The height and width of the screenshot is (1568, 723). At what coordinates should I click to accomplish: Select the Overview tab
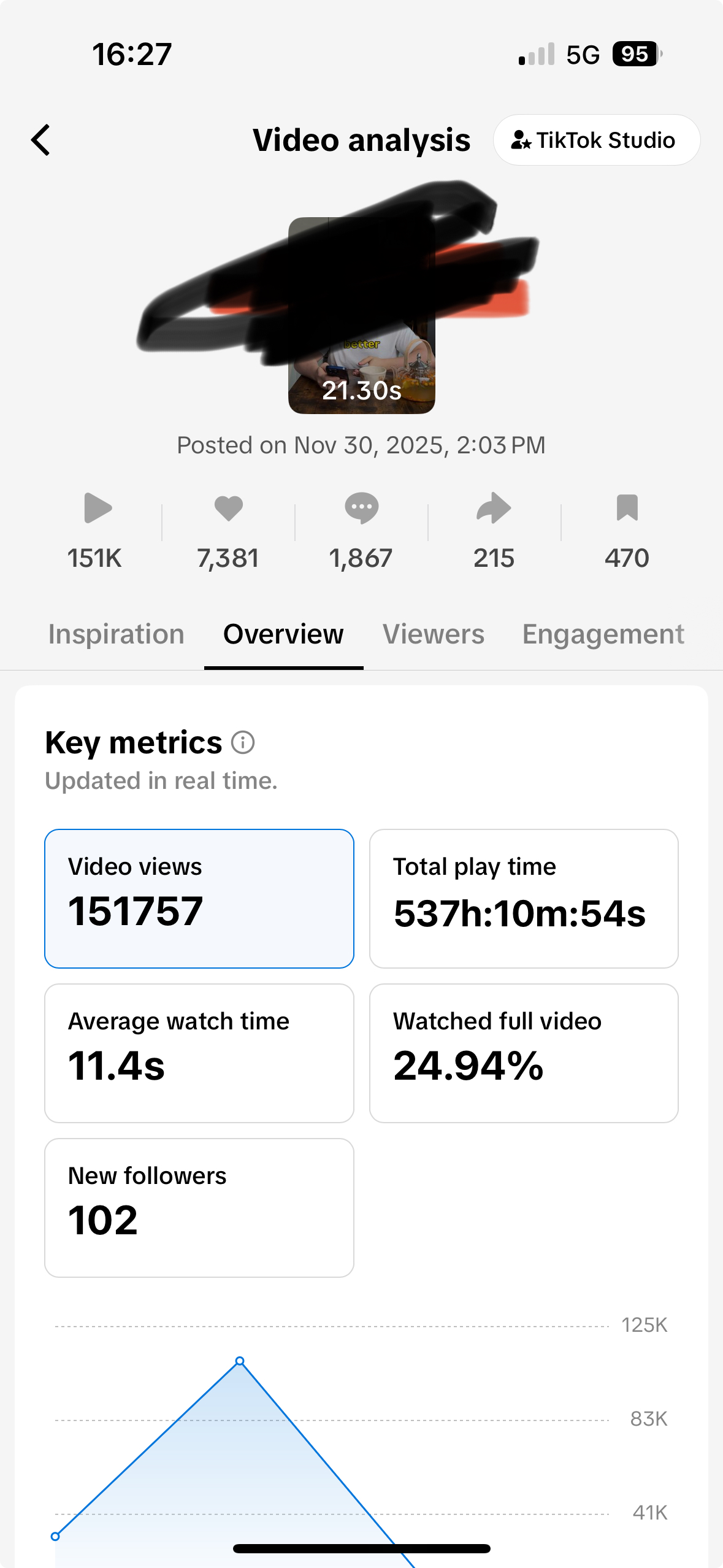tap(283, 634)
